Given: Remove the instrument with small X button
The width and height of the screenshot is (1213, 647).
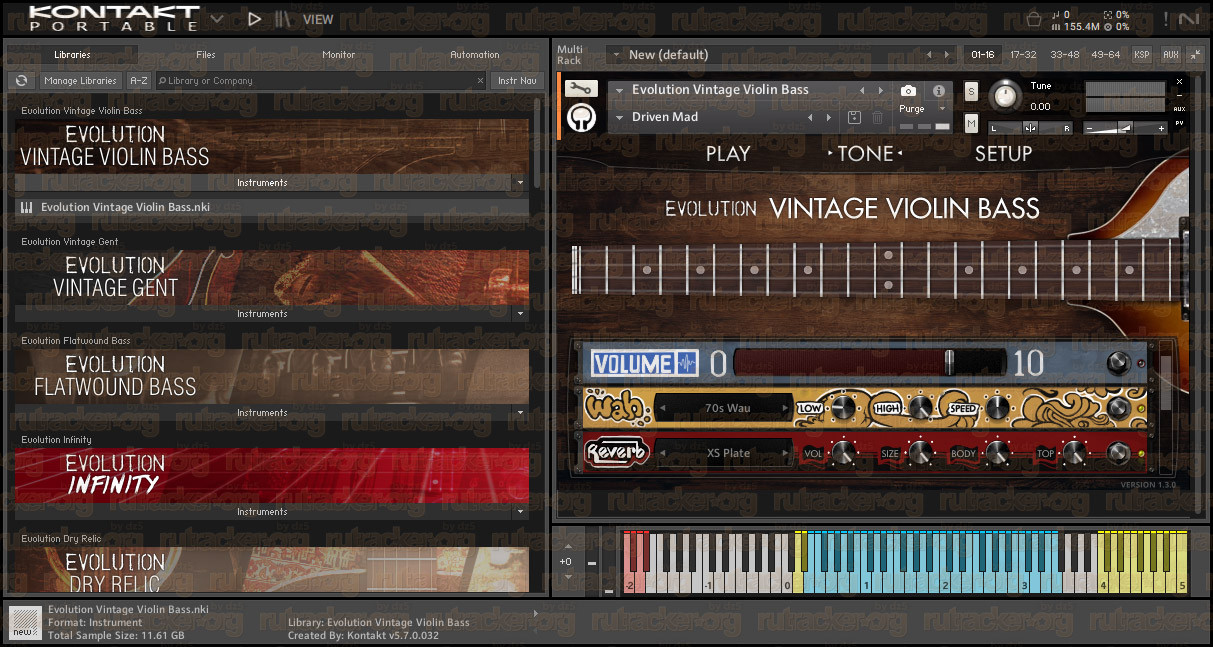Looking at the screenshot, I should (1180, 81).
